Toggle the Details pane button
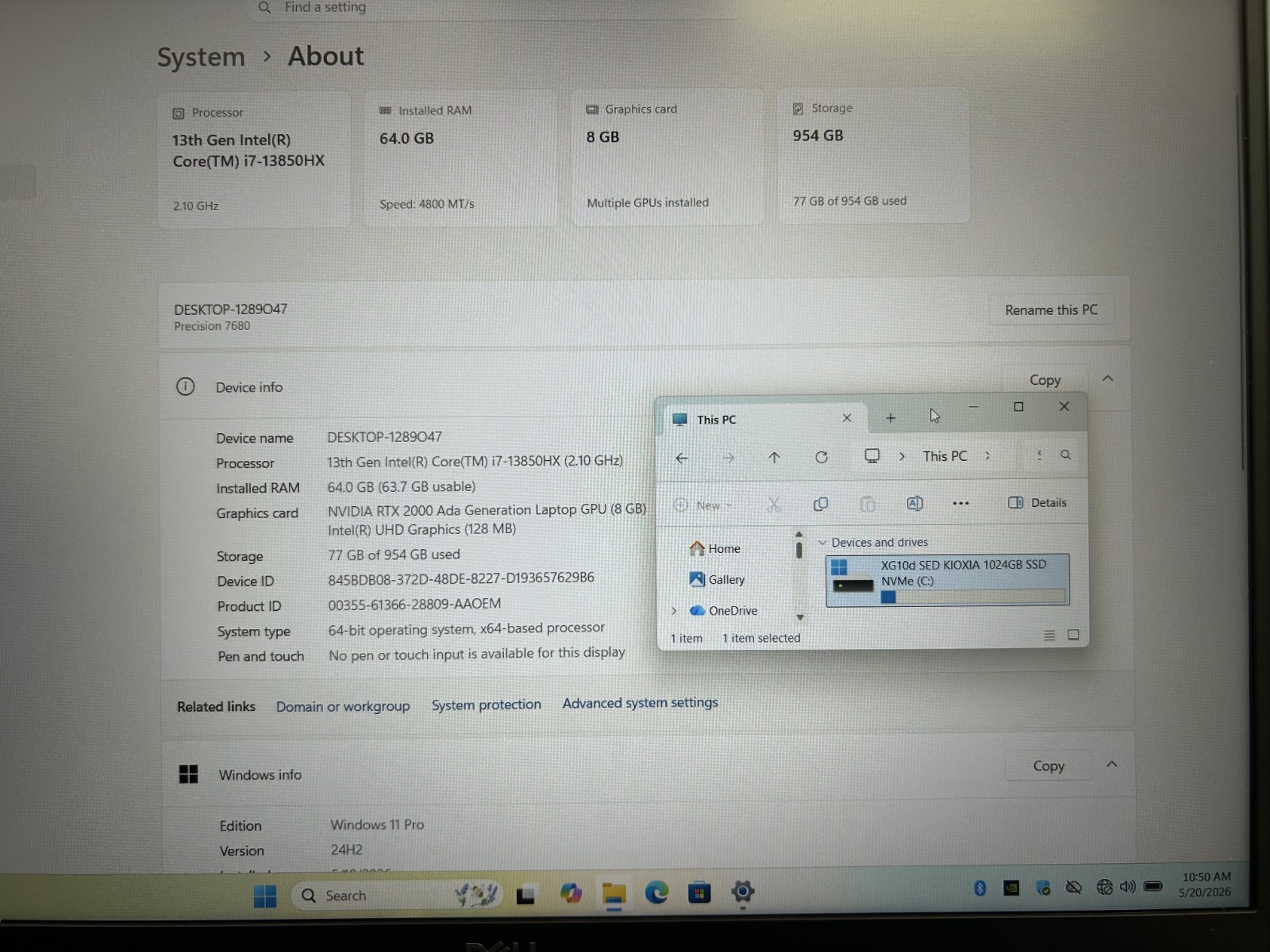This screenshot has height=952, width=1270. (x=1037, y=503)
